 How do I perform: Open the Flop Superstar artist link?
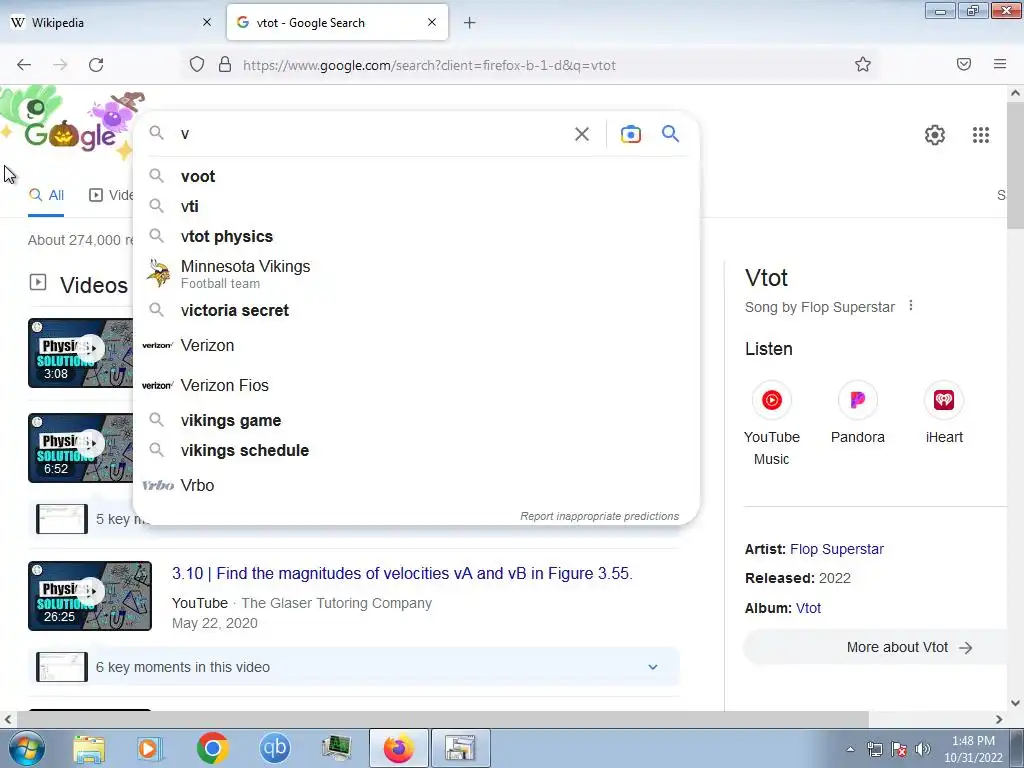[x=837, y=549]
